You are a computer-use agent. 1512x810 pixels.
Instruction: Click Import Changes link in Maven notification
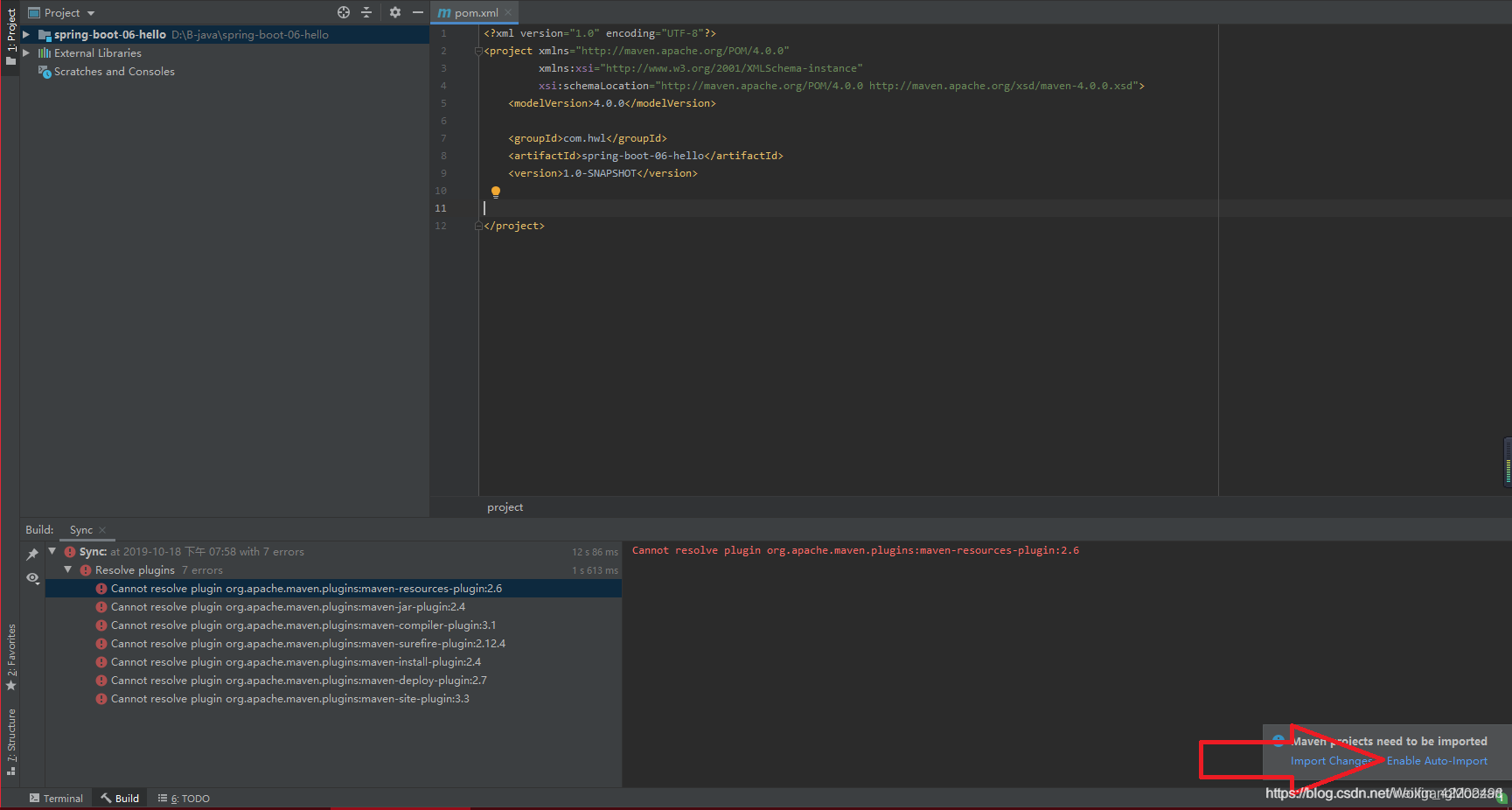pos(1331,761)
